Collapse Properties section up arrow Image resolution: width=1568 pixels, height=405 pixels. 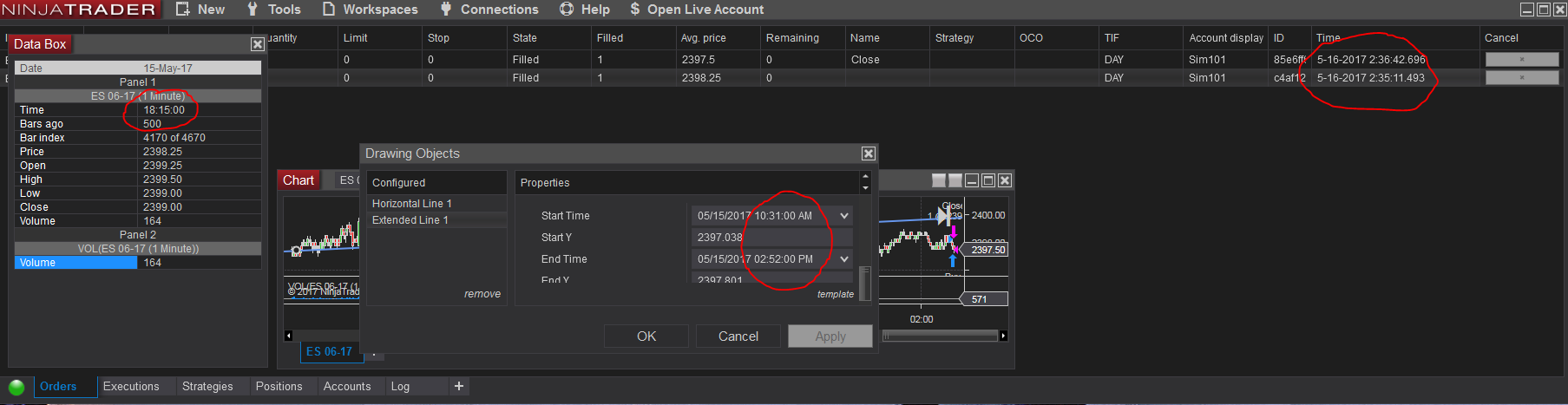[865, 177]
